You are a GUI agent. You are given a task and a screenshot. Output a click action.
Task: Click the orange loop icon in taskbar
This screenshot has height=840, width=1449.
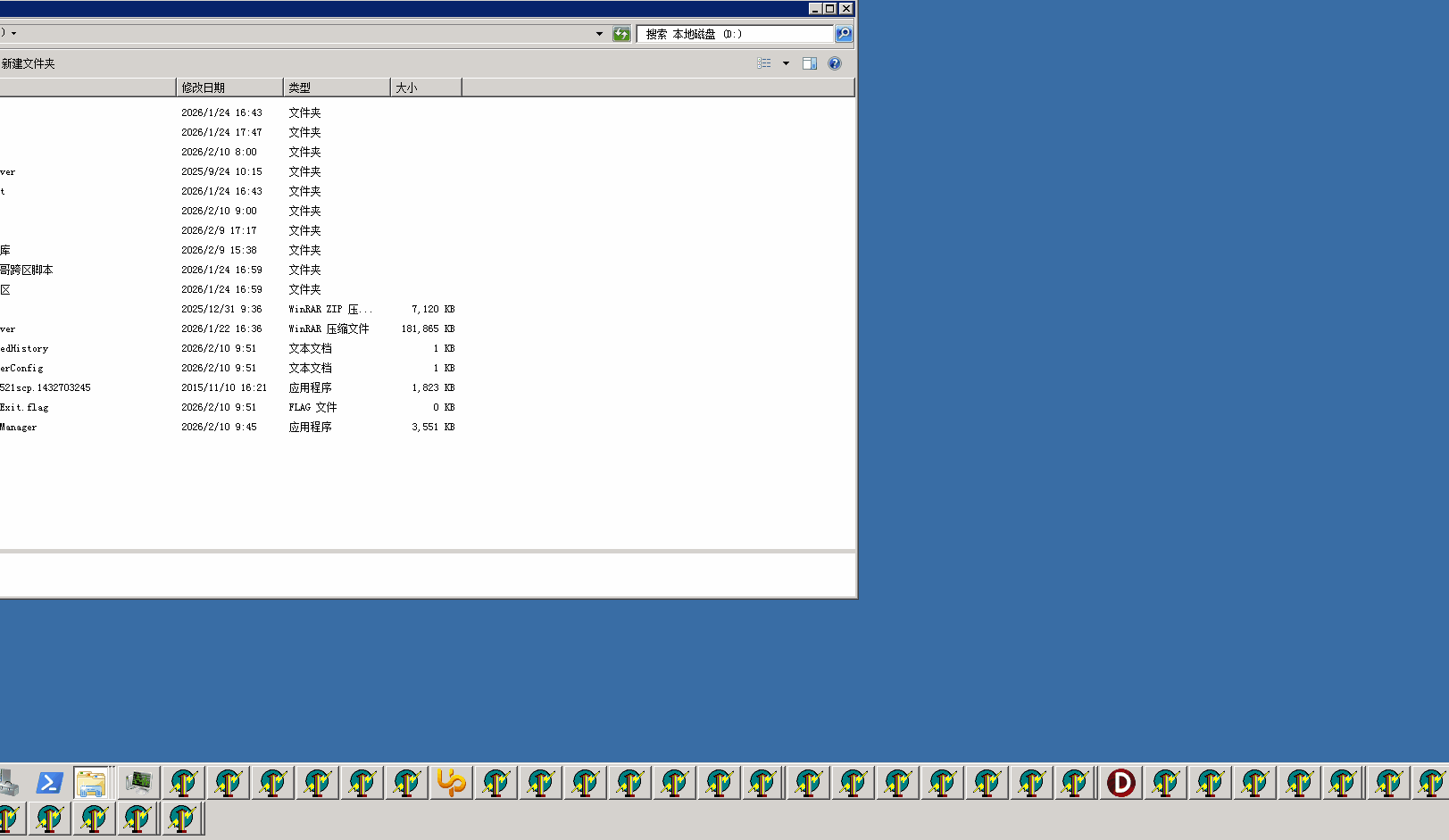[x=451, y=783]
